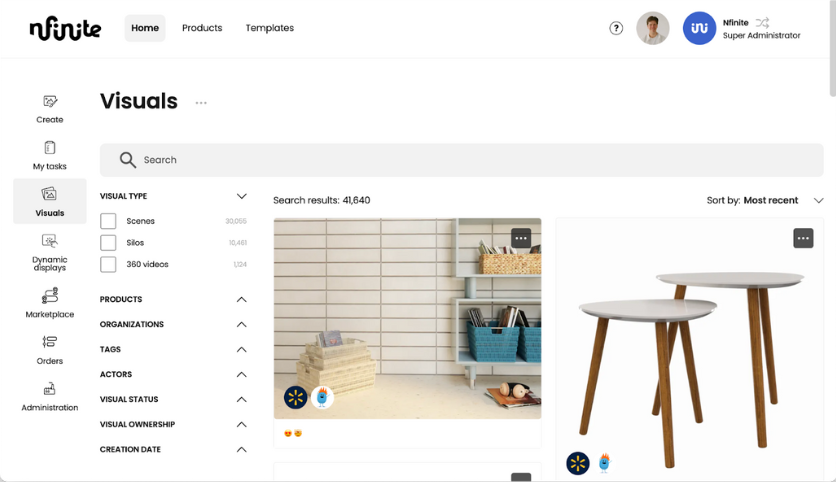
Task: Click the Silos count '10,461'
Action: (238, 243)
